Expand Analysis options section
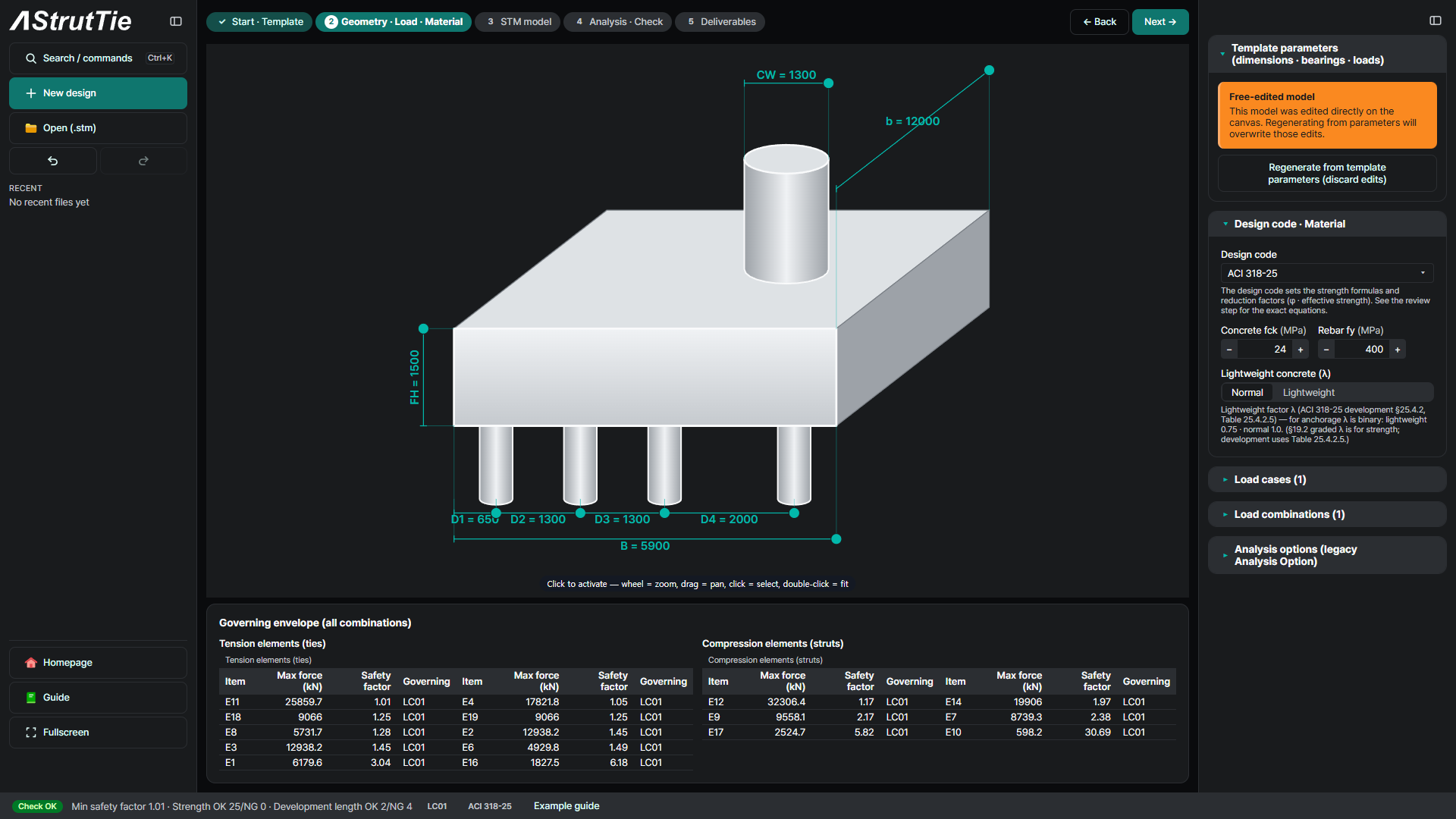The image size is (1456, 819). pos(1326,555)
